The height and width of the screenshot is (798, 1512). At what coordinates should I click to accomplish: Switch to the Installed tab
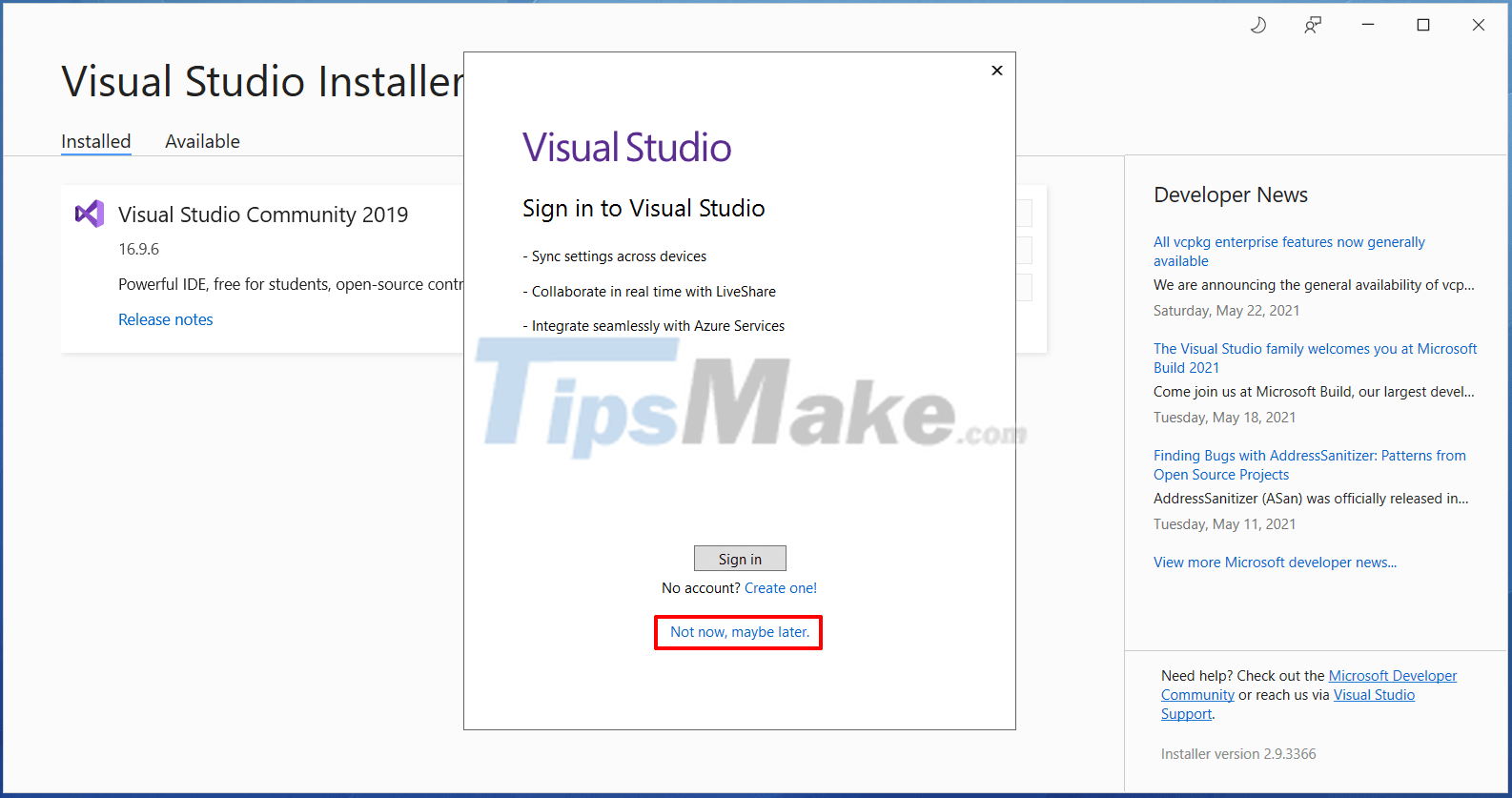click(x=96, y=141)
